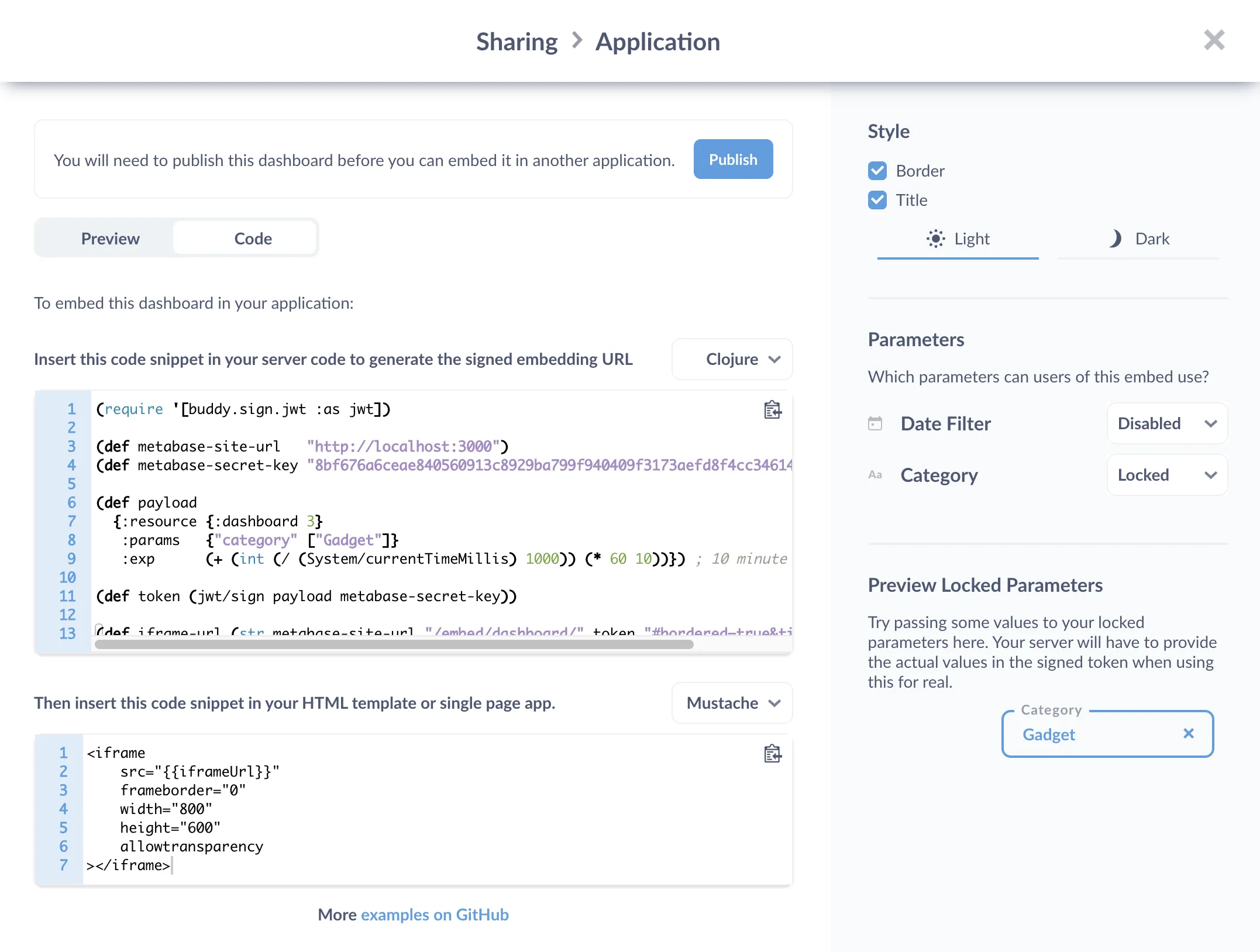The image size is (1260, 952).
Task: Open examples on GitHub link
Action: (x=435, y=915)
